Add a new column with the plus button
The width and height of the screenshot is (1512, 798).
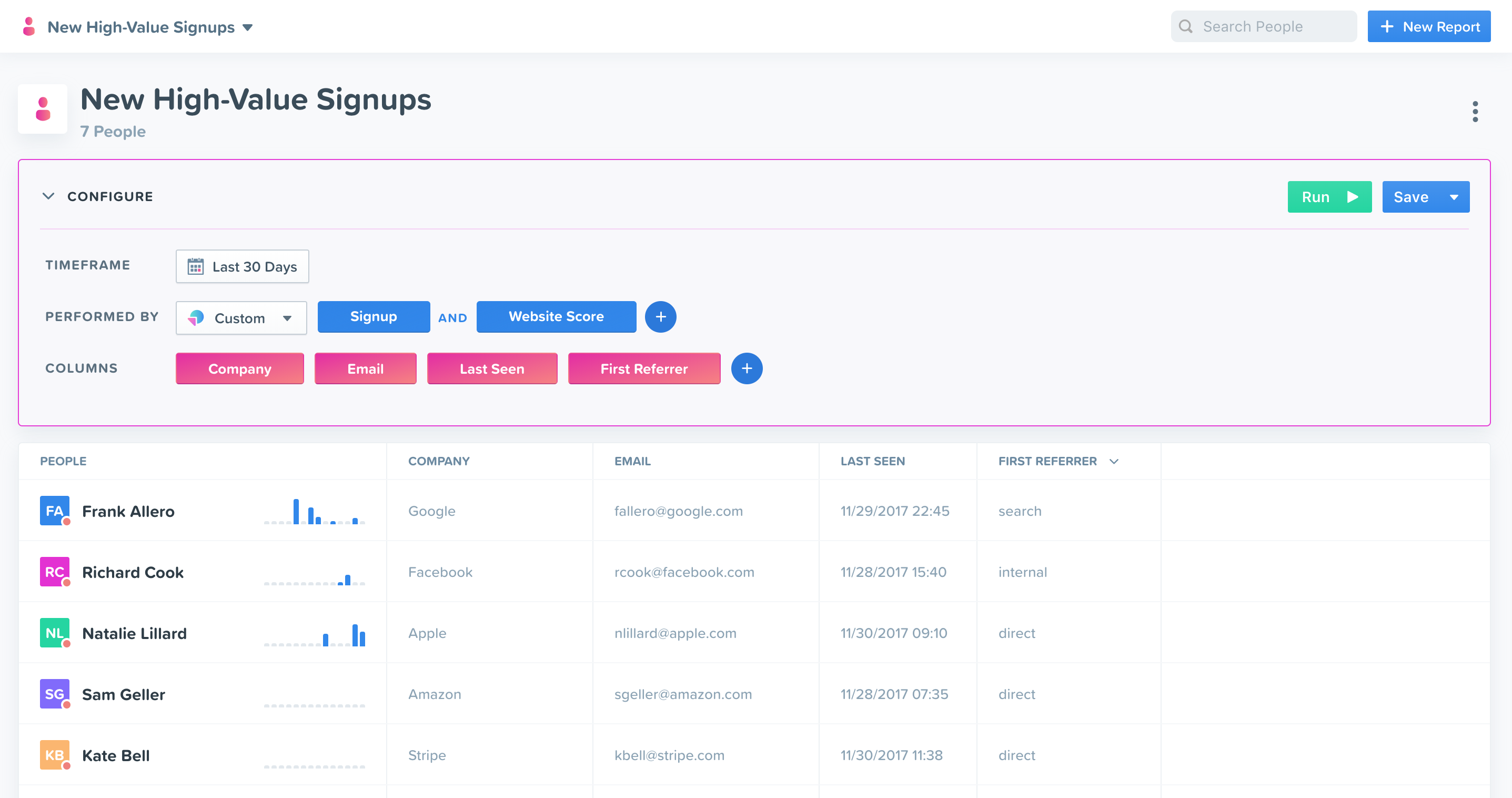pos(747,369)
